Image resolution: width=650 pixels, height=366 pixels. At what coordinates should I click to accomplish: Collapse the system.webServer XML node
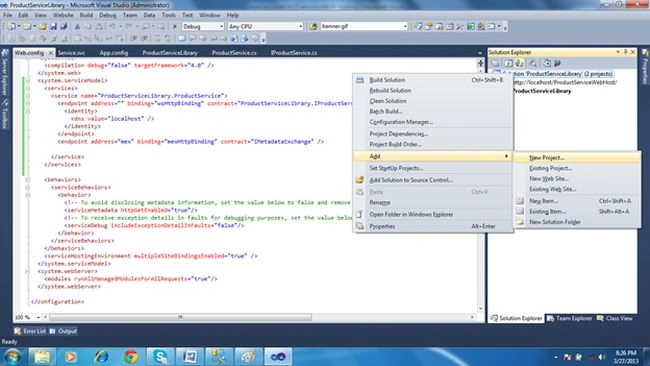tap(28, 271)
